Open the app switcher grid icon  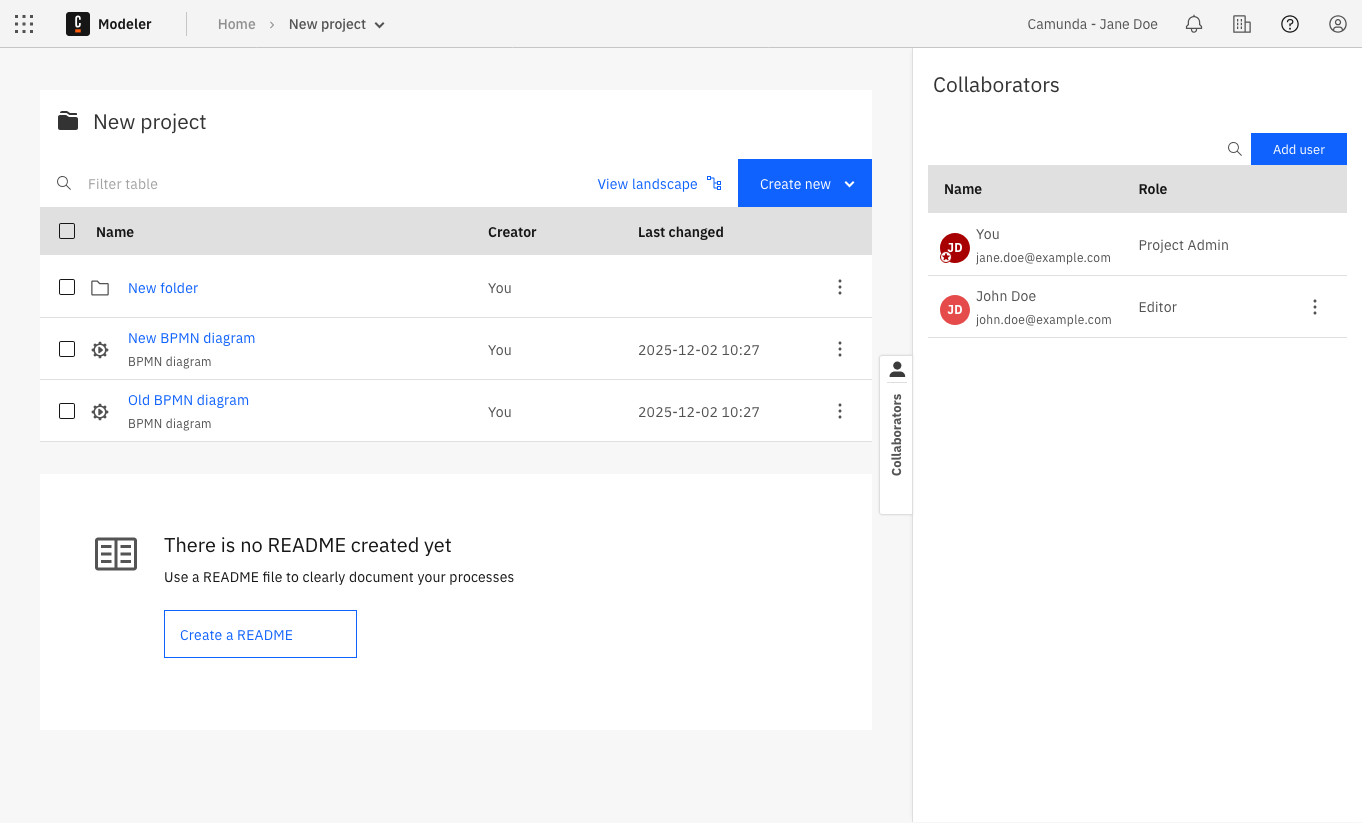24,24
